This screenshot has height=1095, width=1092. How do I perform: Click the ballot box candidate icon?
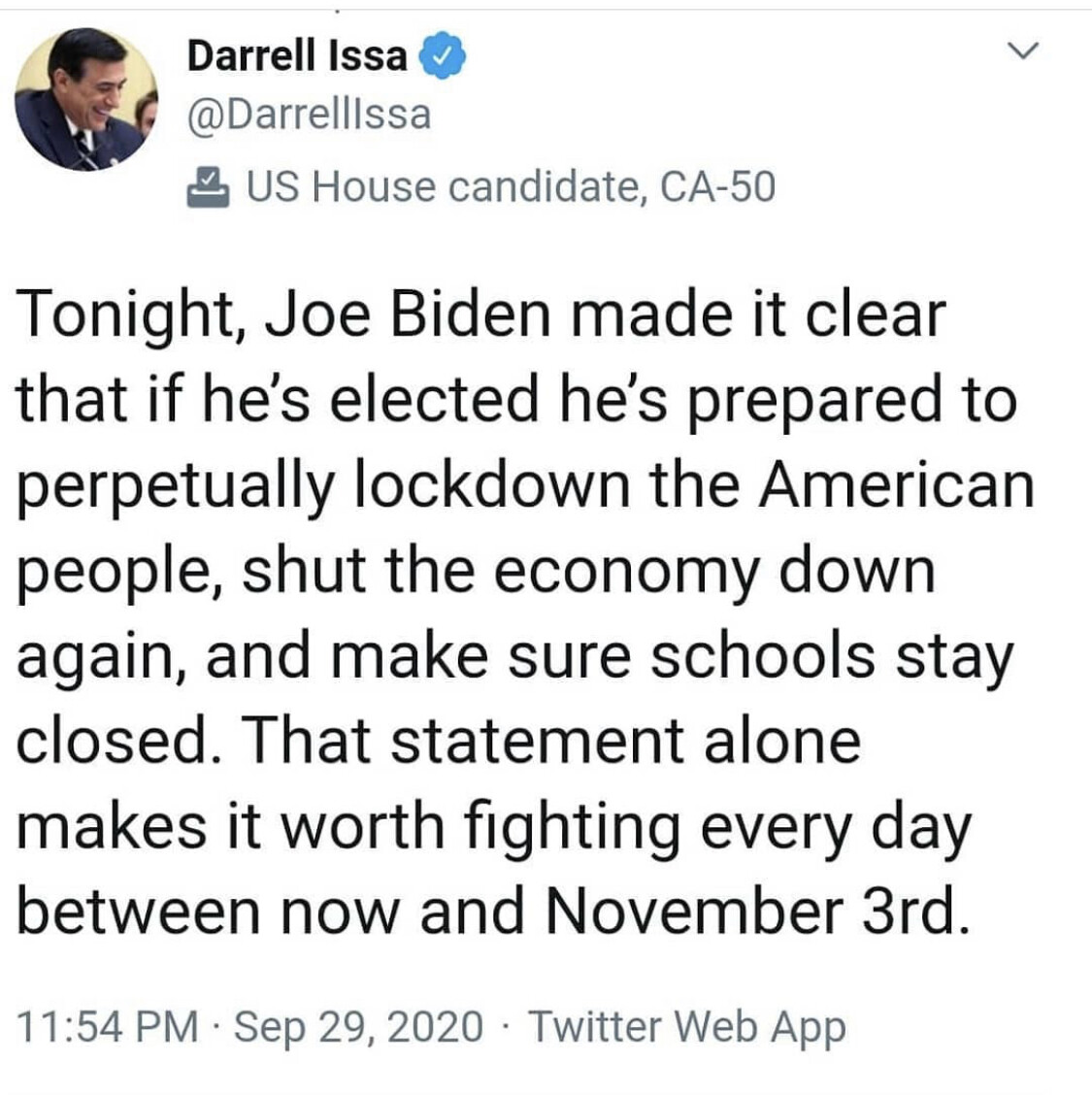click(x=207, y=186)
